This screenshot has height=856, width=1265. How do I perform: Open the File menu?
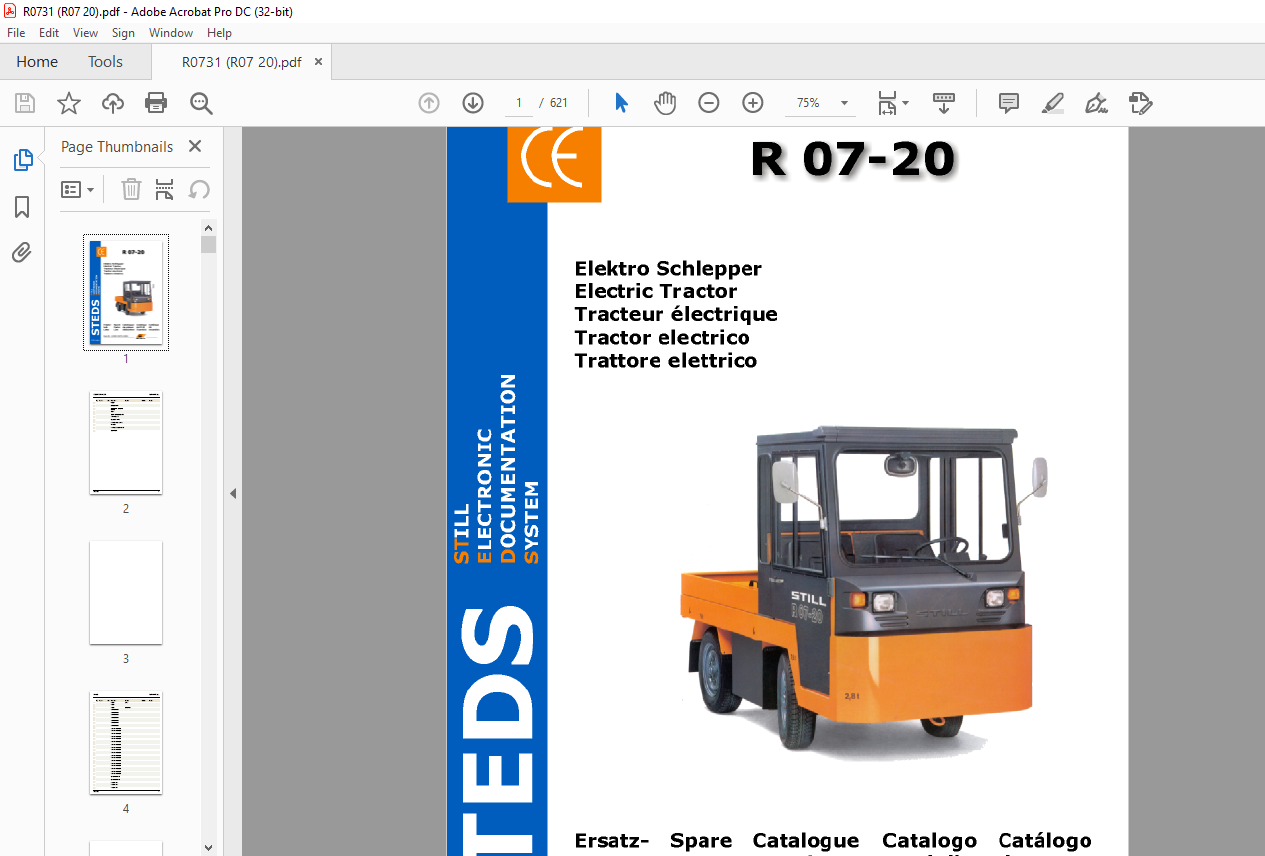(x=16, y=33)
